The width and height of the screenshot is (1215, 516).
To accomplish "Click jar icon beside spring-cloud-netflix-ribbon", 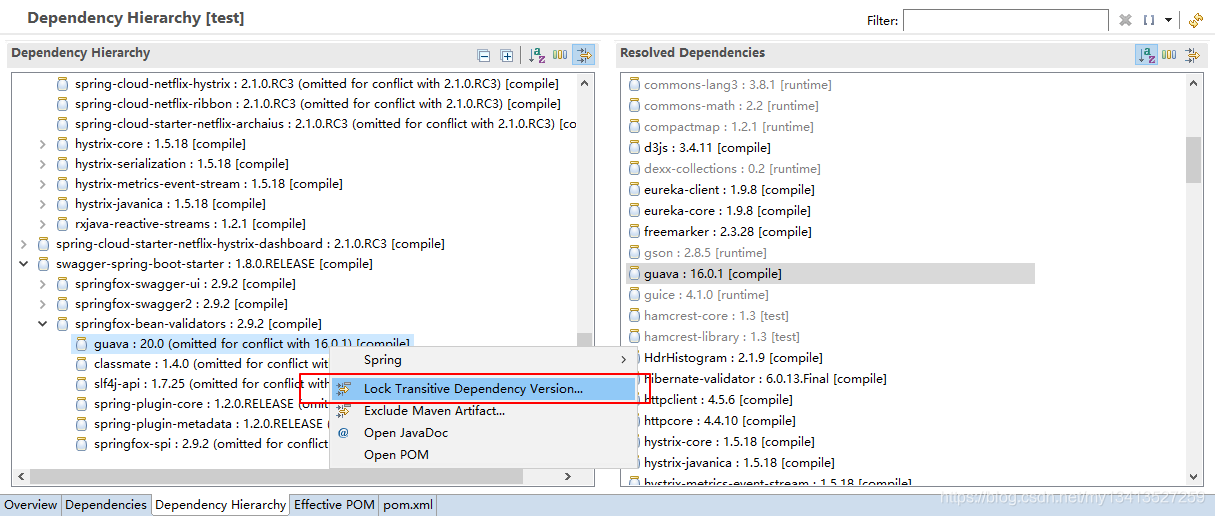I will (x=63, y=104).
